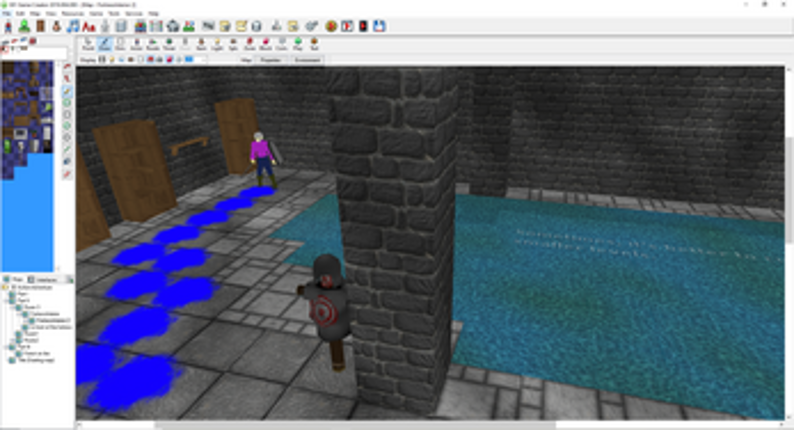This screenshot has height=430, width=794.
Task: Select the Zone tool in map toolbar
Action: pos(249,45)
